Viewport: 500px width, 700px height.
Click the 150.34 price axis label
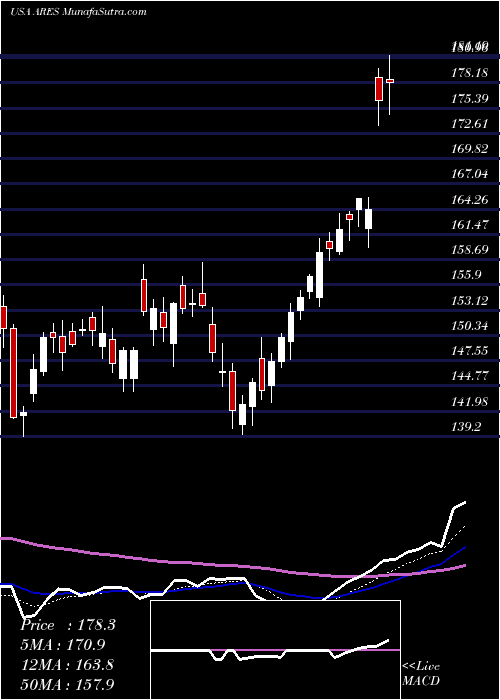coord(470,326)
